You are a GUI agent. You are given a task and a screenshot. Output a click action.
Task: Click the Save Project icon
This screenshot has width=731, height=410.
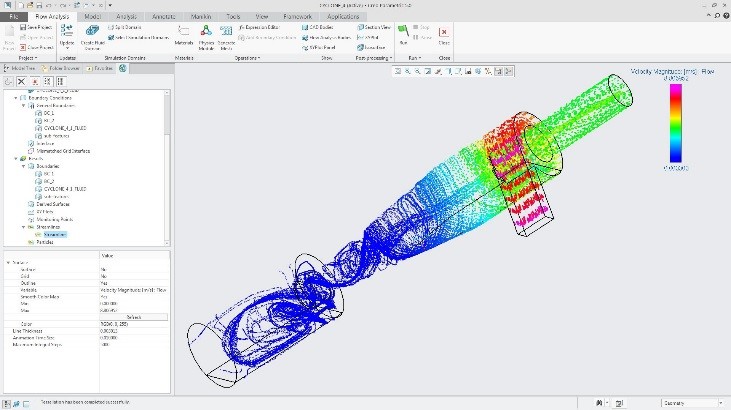[x=27, y=26]
